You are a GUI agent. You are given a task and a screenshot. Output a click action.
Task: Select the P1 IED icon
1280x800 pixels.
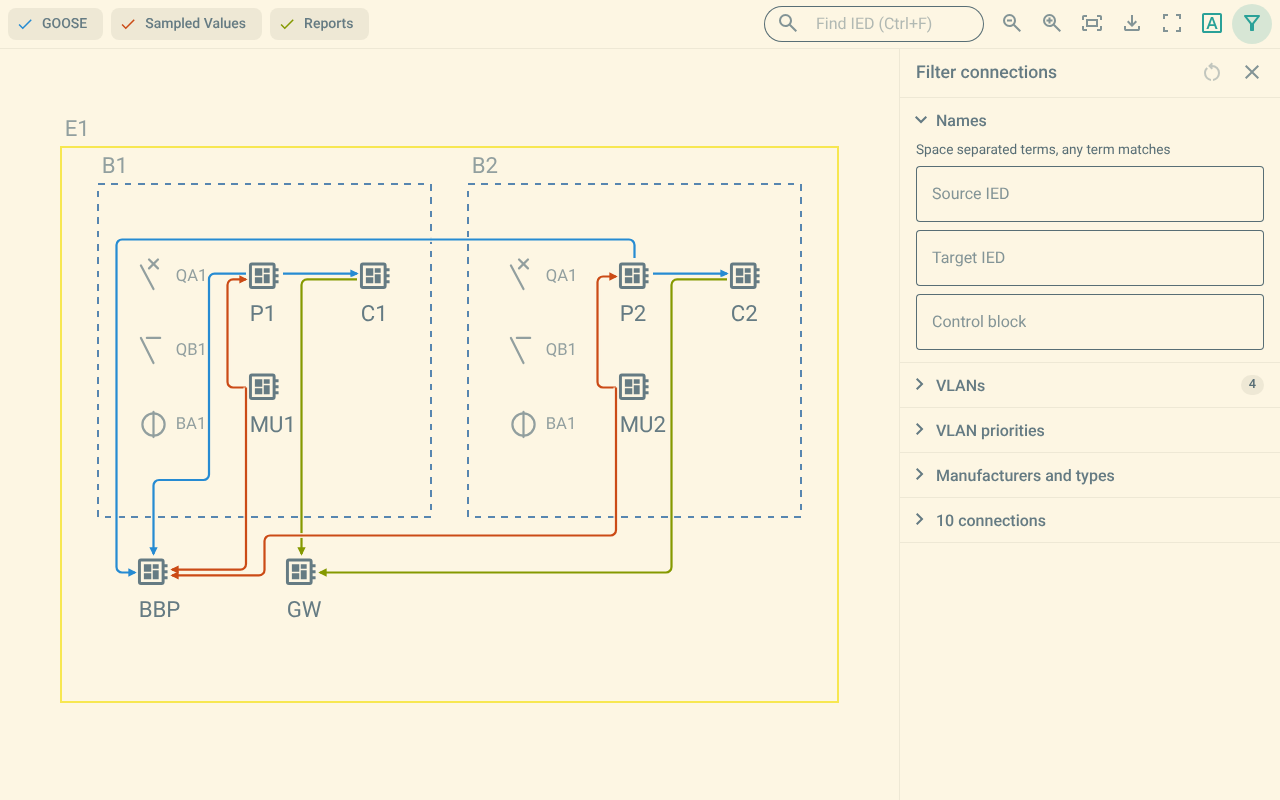pyautogui.click(x=263, y=275)
